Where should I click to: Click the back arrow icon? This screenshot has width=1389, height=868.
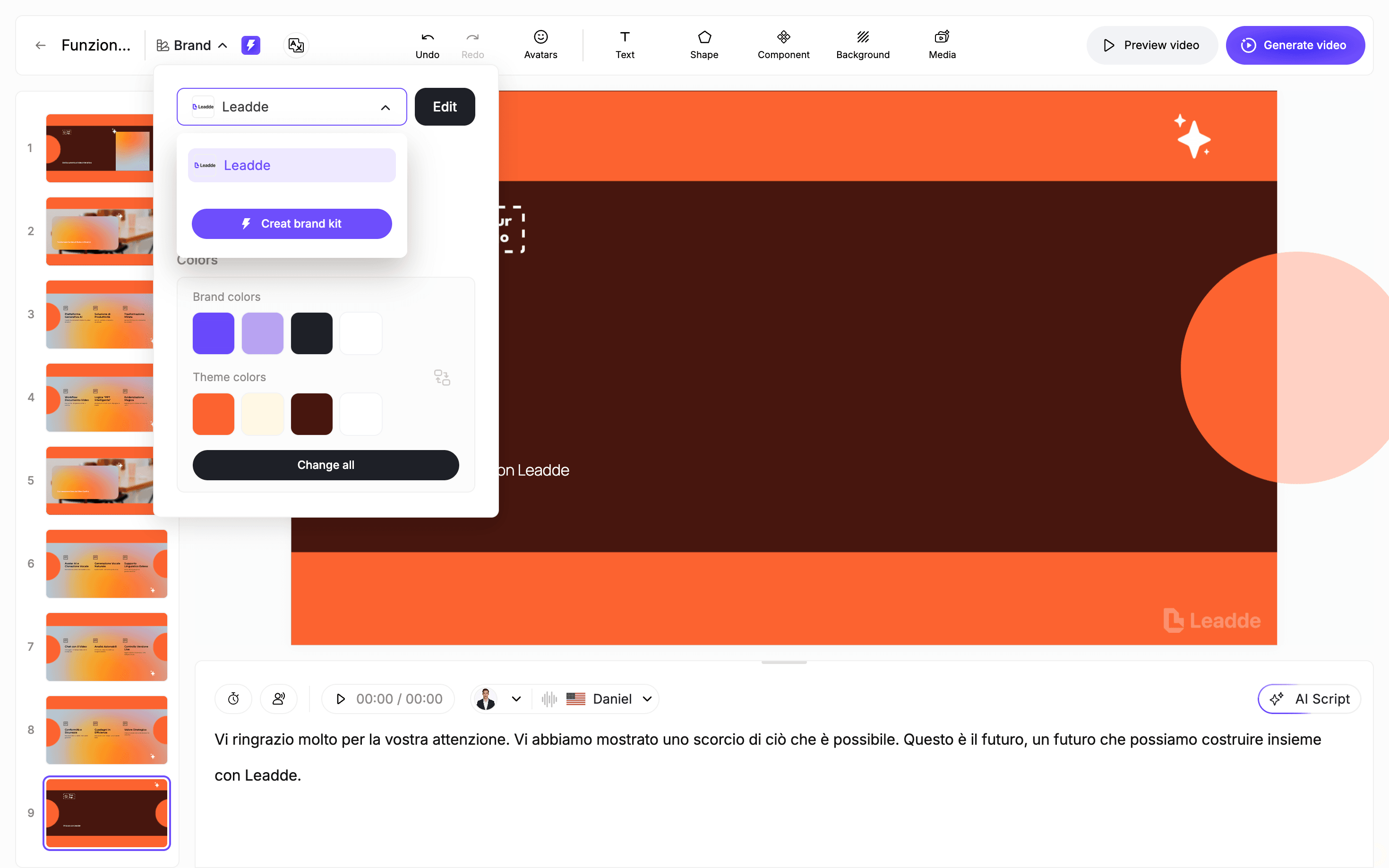40,45
